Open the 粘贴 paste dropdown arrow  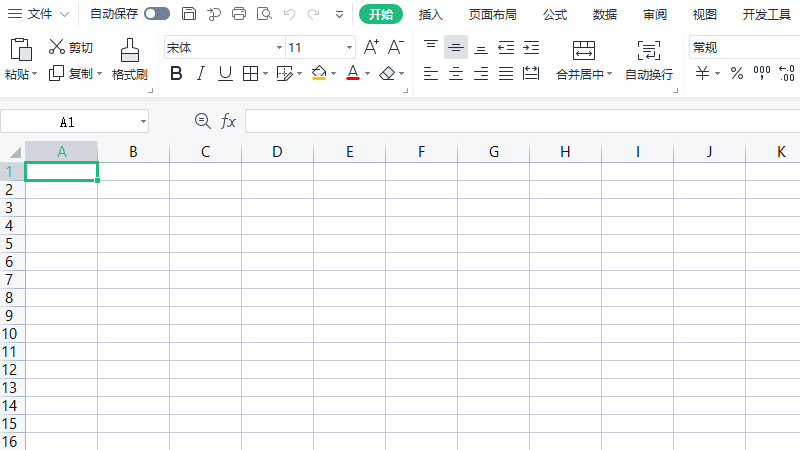click(x=34, y=74)
